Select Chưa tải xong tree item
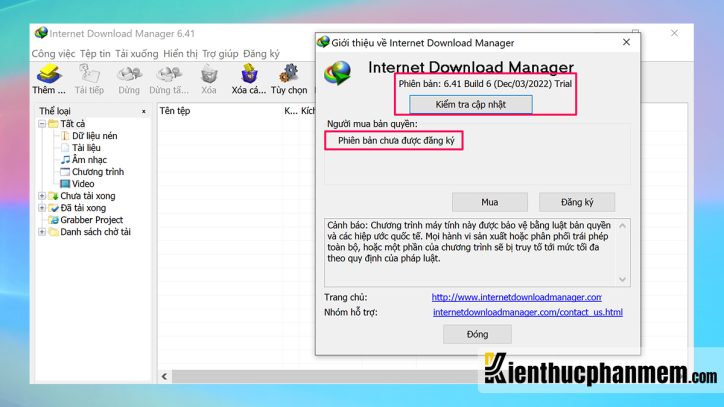The width and height of the screenshot is (724, 407). point(88,196)
